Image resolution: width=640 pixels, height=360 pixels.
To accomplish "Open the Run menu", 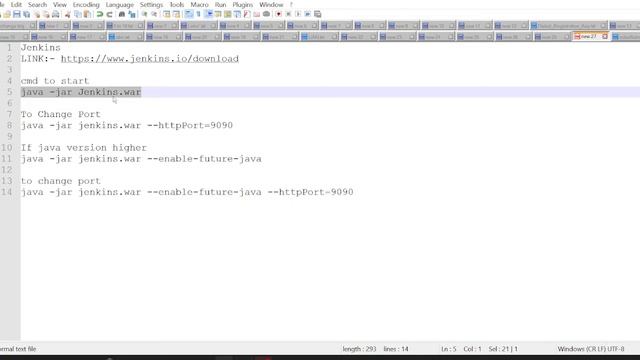I will 220,4.
